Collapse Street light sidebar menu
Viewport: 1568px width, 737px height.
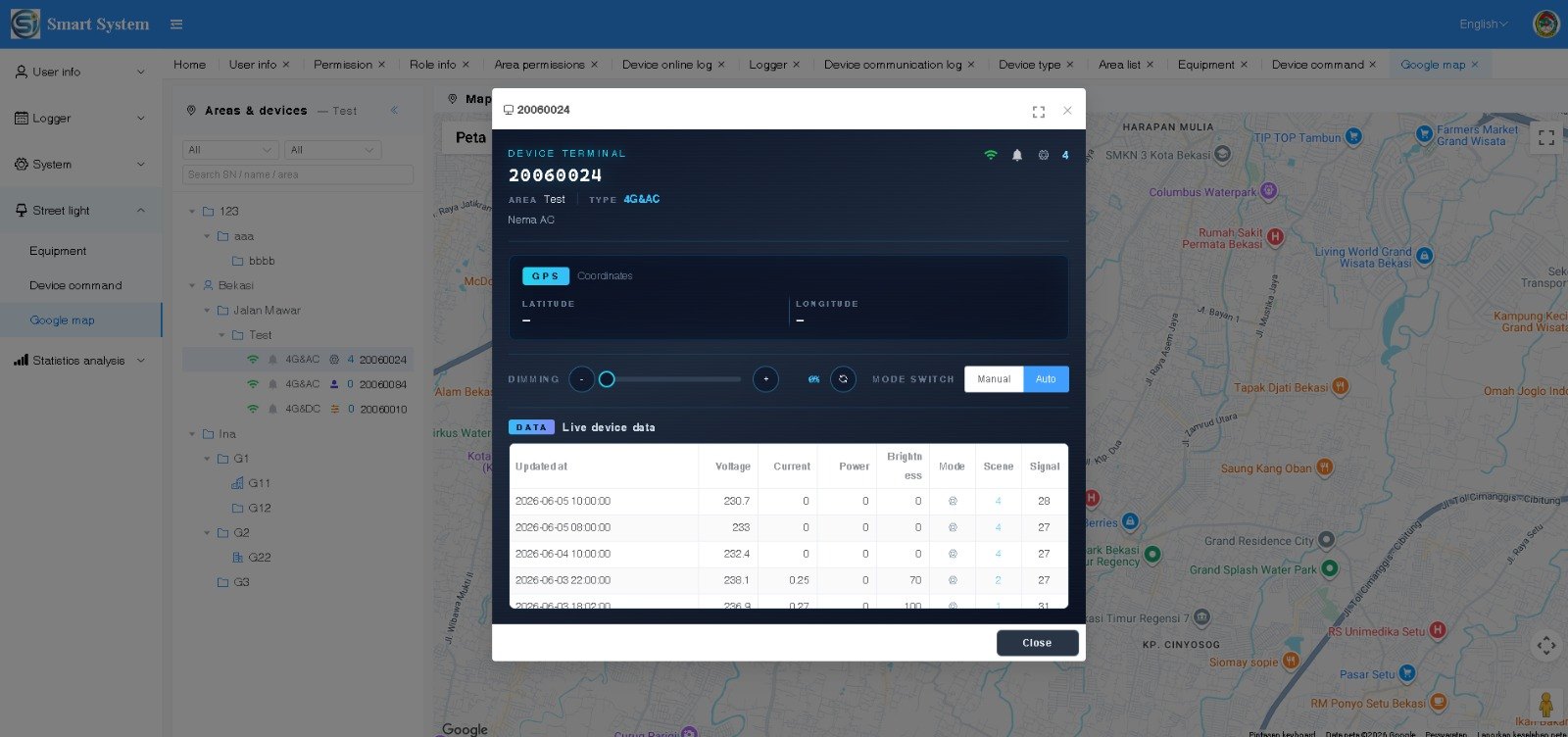(x=80, y=210)
